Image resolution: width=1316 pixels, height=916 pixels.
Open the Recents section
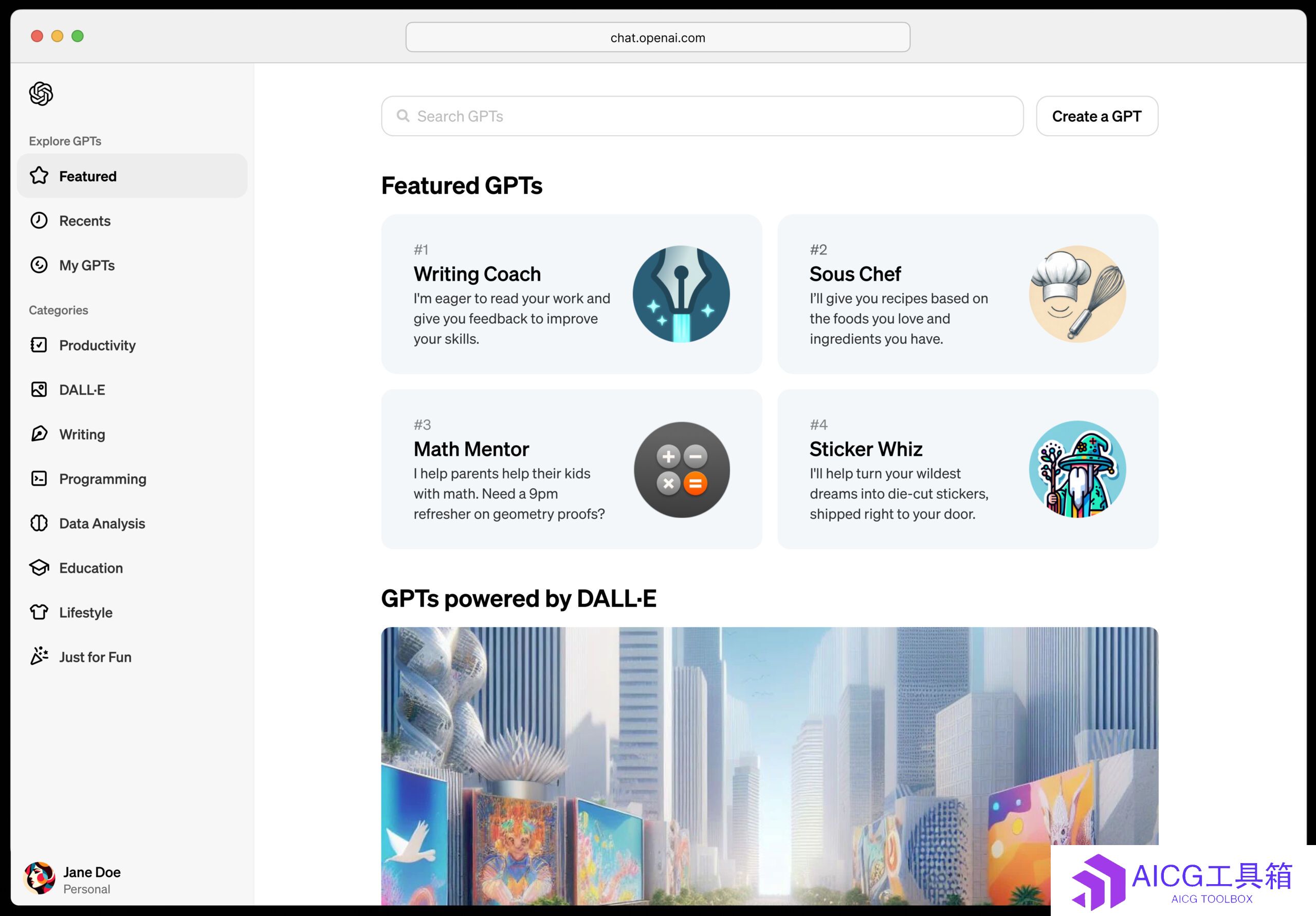[133, 221]
